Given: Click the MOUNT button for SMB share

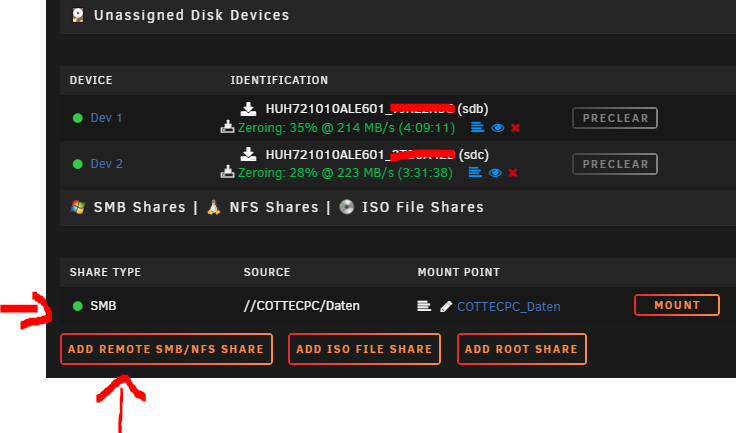Looking at the screenshot, I should pos(677,305).
